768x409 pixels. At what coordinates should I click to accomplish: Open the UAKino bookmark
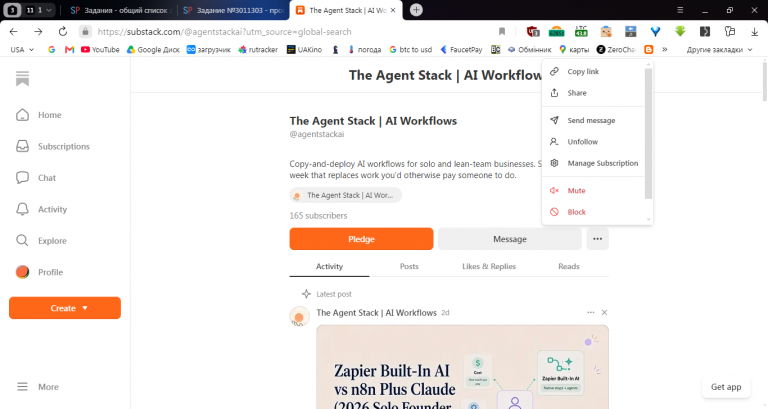click(x=304, y=49)
